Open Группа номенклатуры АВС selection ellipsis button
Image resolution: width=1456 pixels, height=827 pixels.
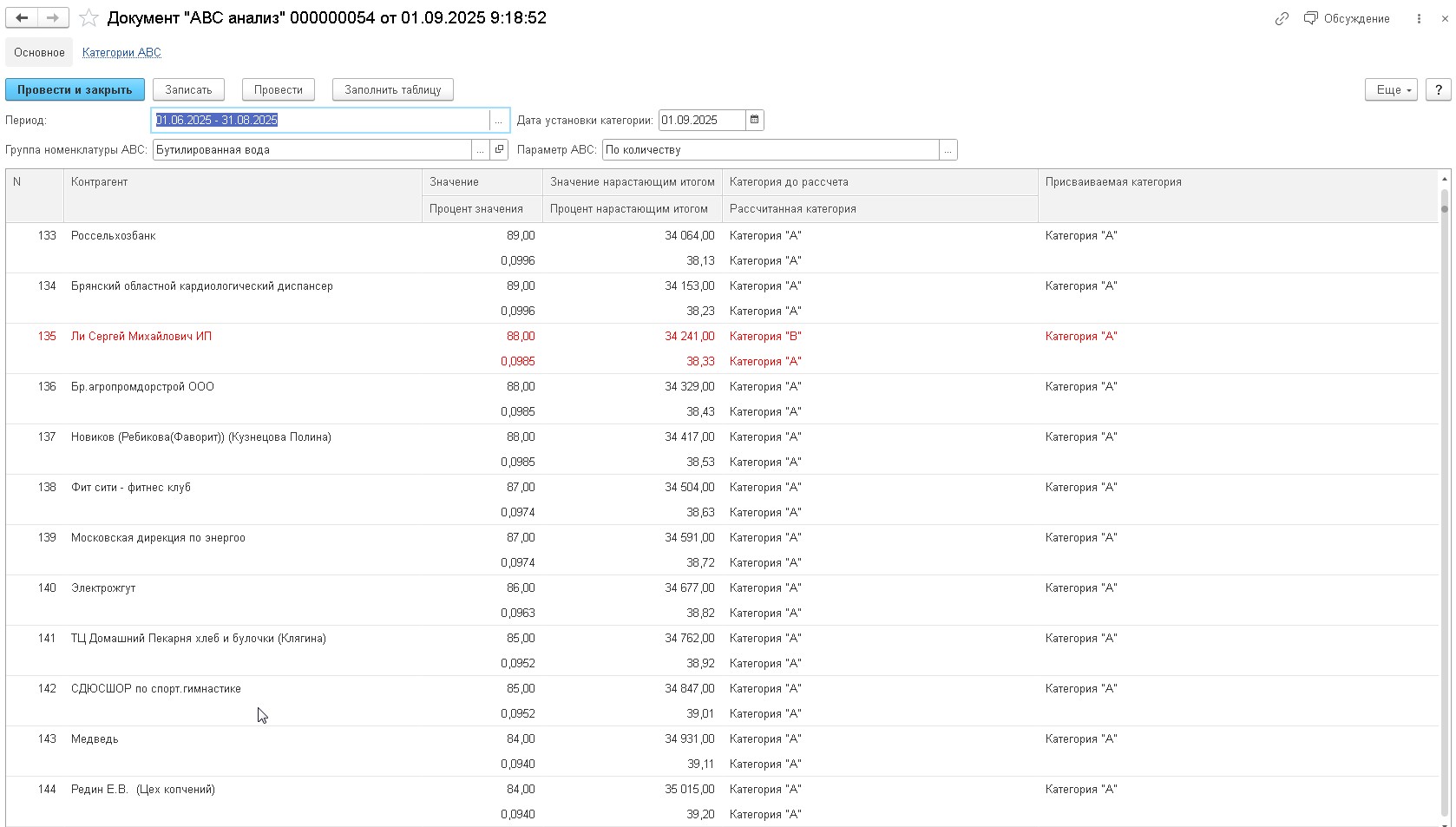coord(480,150)
